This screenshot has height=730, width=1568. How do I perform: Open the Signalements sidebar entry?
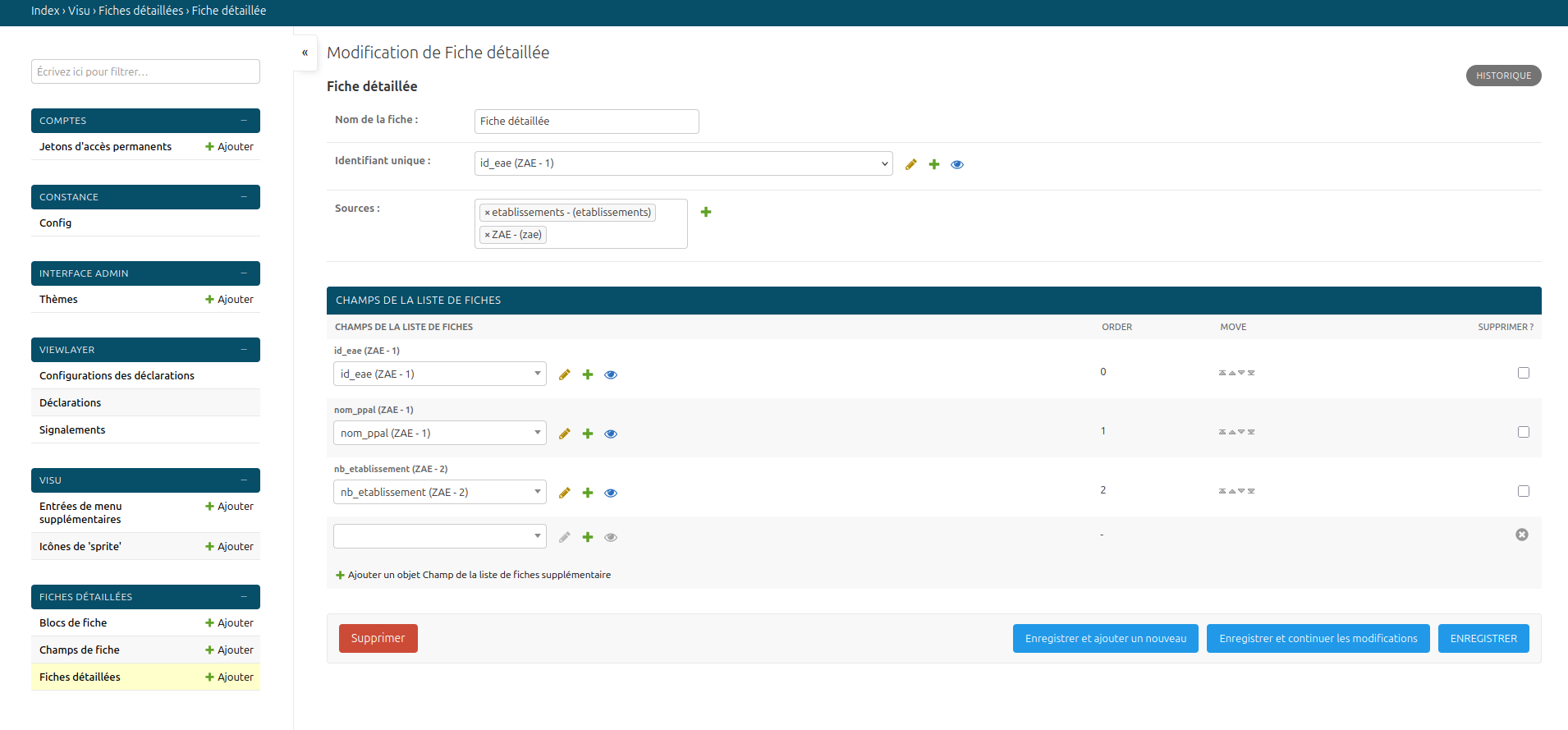point(72,430)
